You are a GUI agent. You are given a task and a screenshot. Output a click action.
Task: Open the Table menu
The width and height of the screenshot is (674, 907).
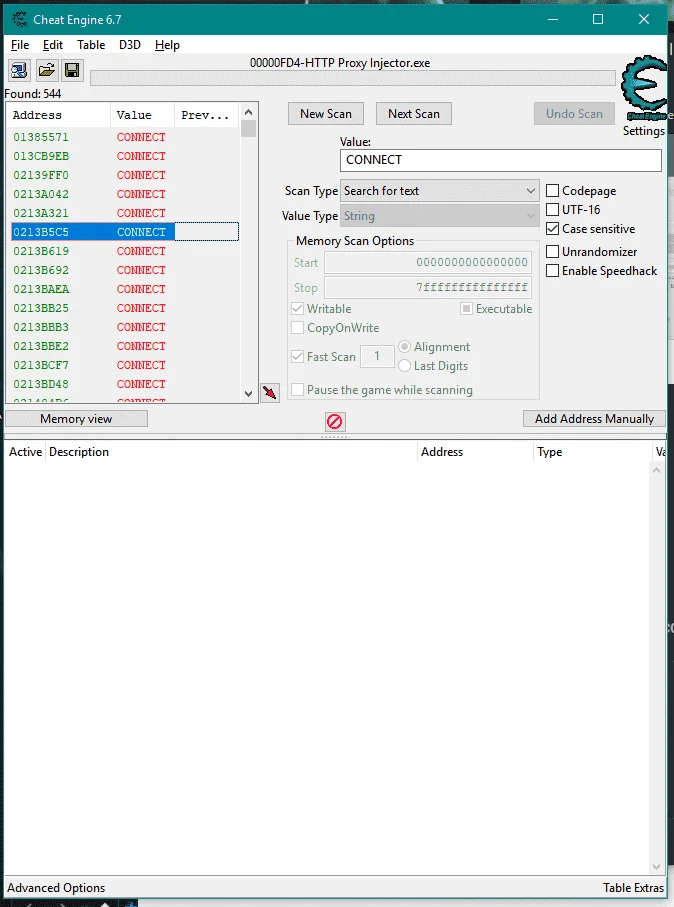tap(91, 45)
